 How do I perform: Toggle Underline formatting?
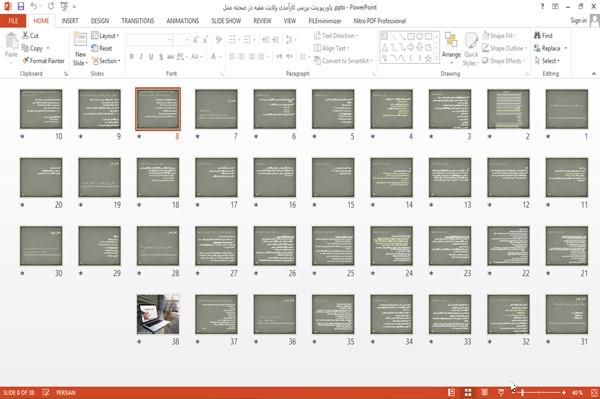click(x=151, y=57)
